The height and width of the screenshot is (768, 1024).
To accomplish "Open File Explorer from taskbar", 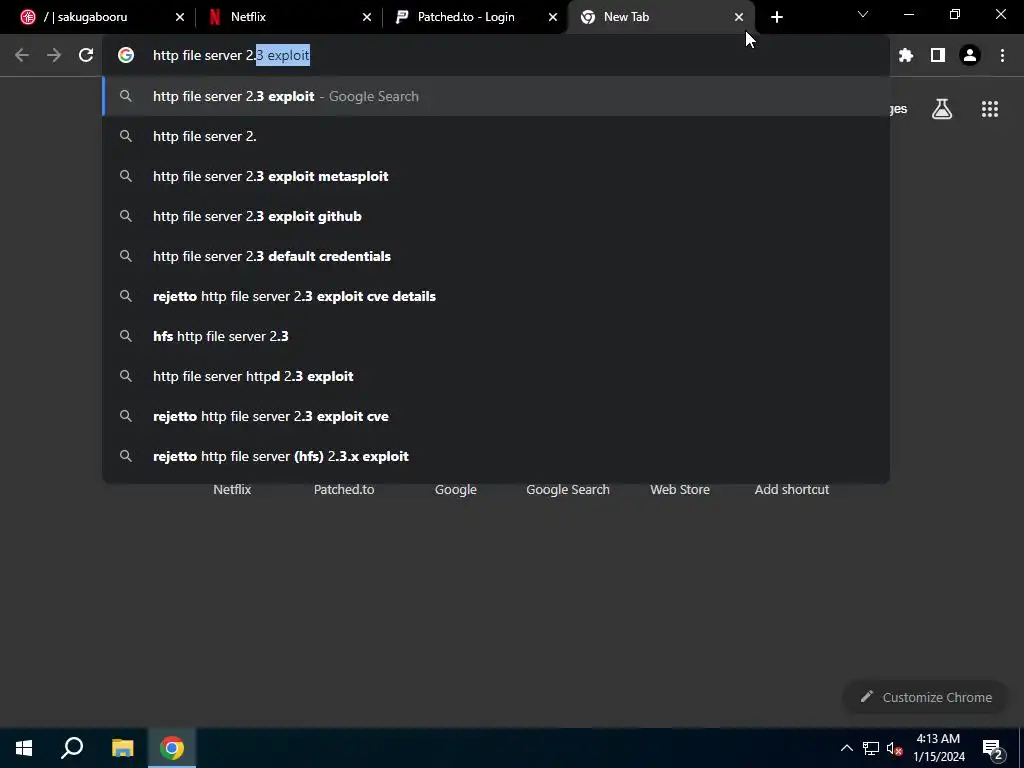I will click(x=122, y=748).
